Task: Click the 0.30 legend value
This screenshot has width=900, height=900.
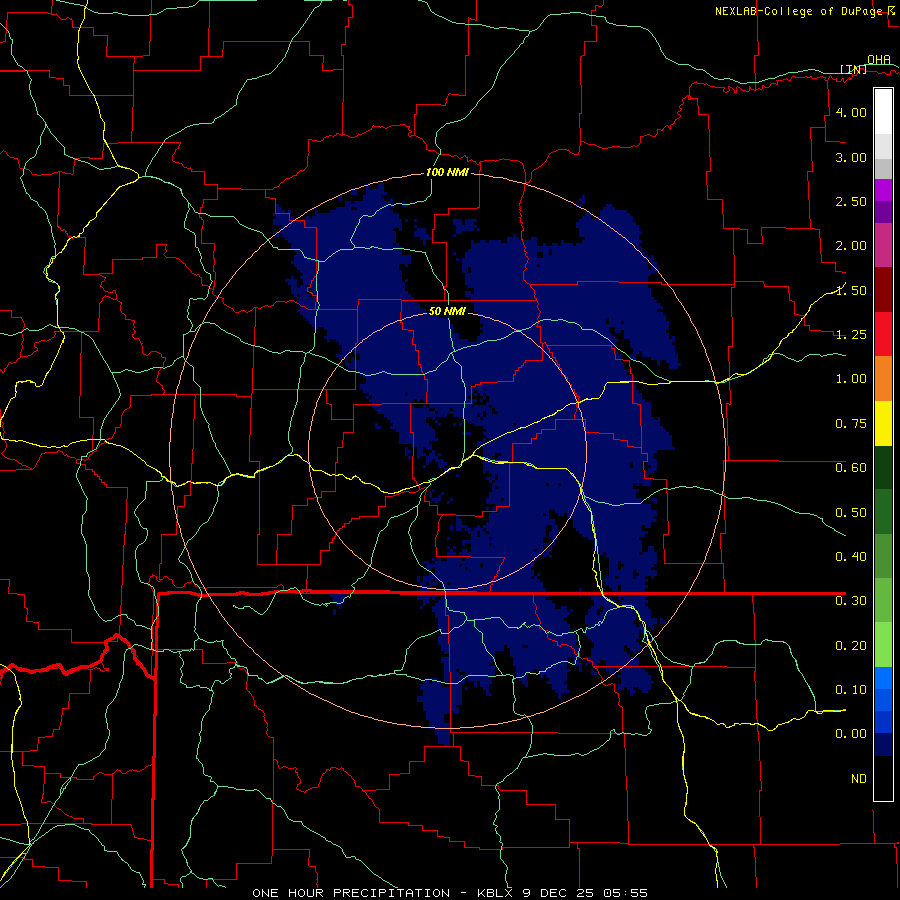Action: [851, 601]
